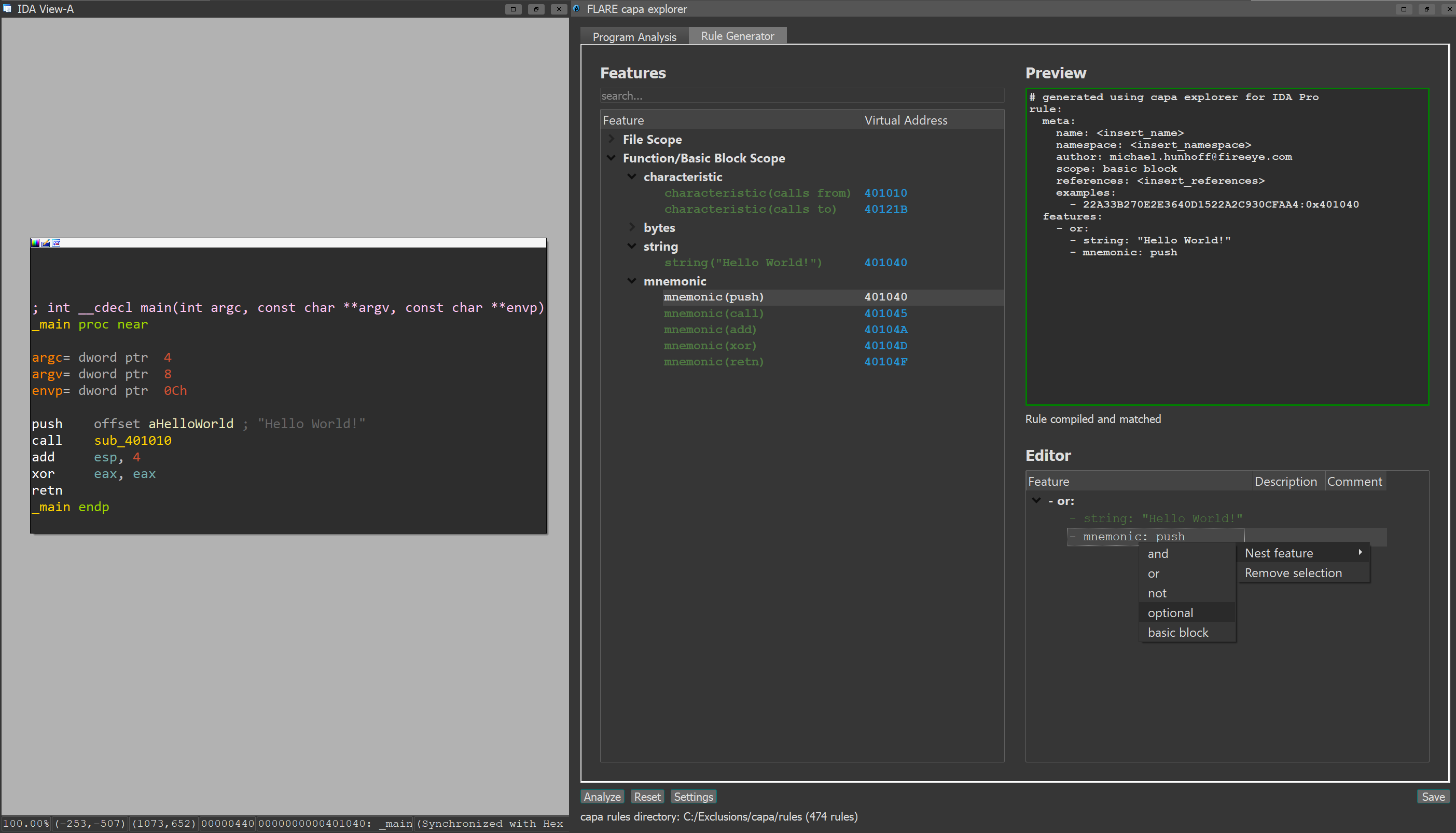Viewport: 1456px width, 833px height.
Task: Float the IDA View-A panel button
Action: (x=536, y=9)
